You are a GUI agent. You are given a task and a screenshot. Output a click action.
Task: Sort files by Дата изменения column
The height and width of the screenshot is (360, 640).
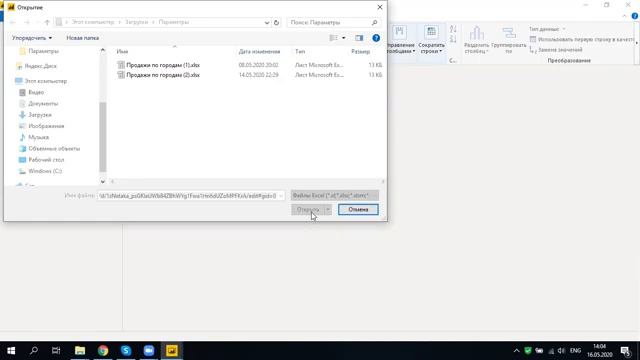(x=259, y=51)
